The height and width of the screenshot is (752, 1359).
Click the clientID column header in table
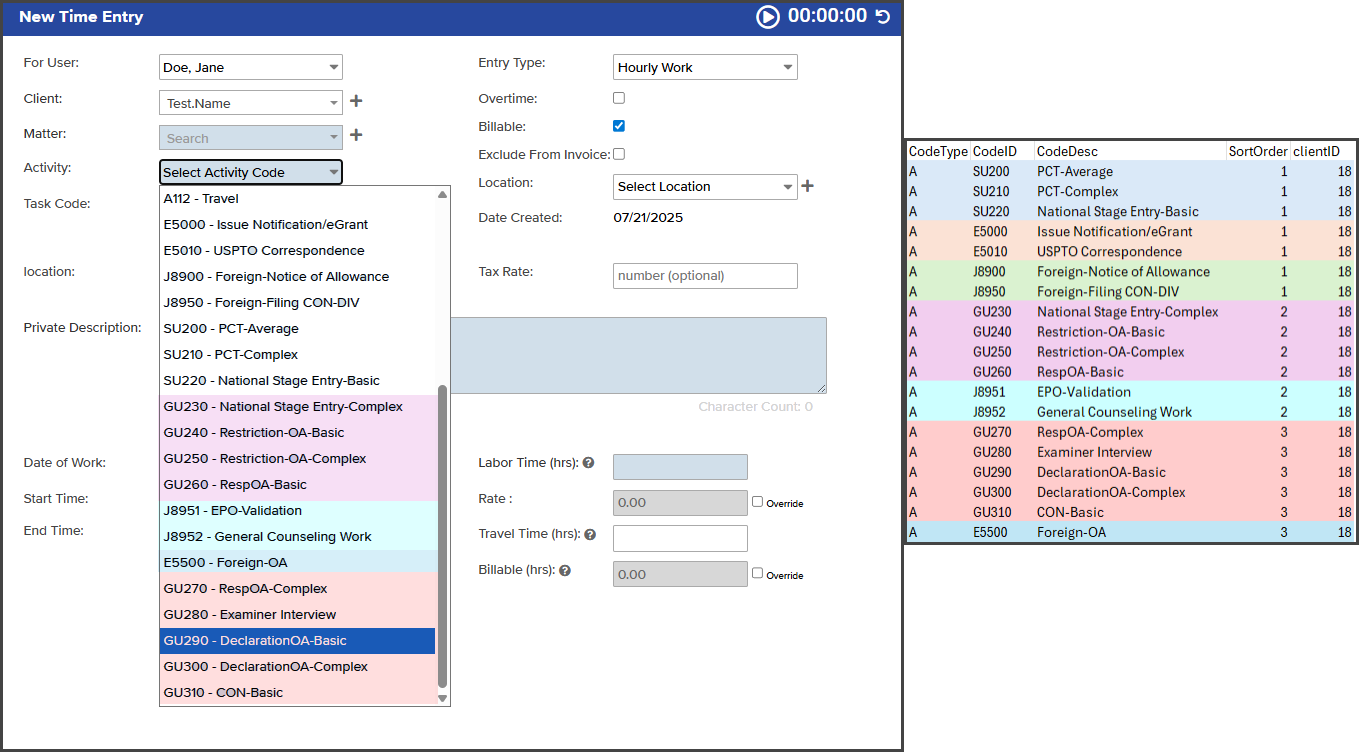[x=1315, y=151]
